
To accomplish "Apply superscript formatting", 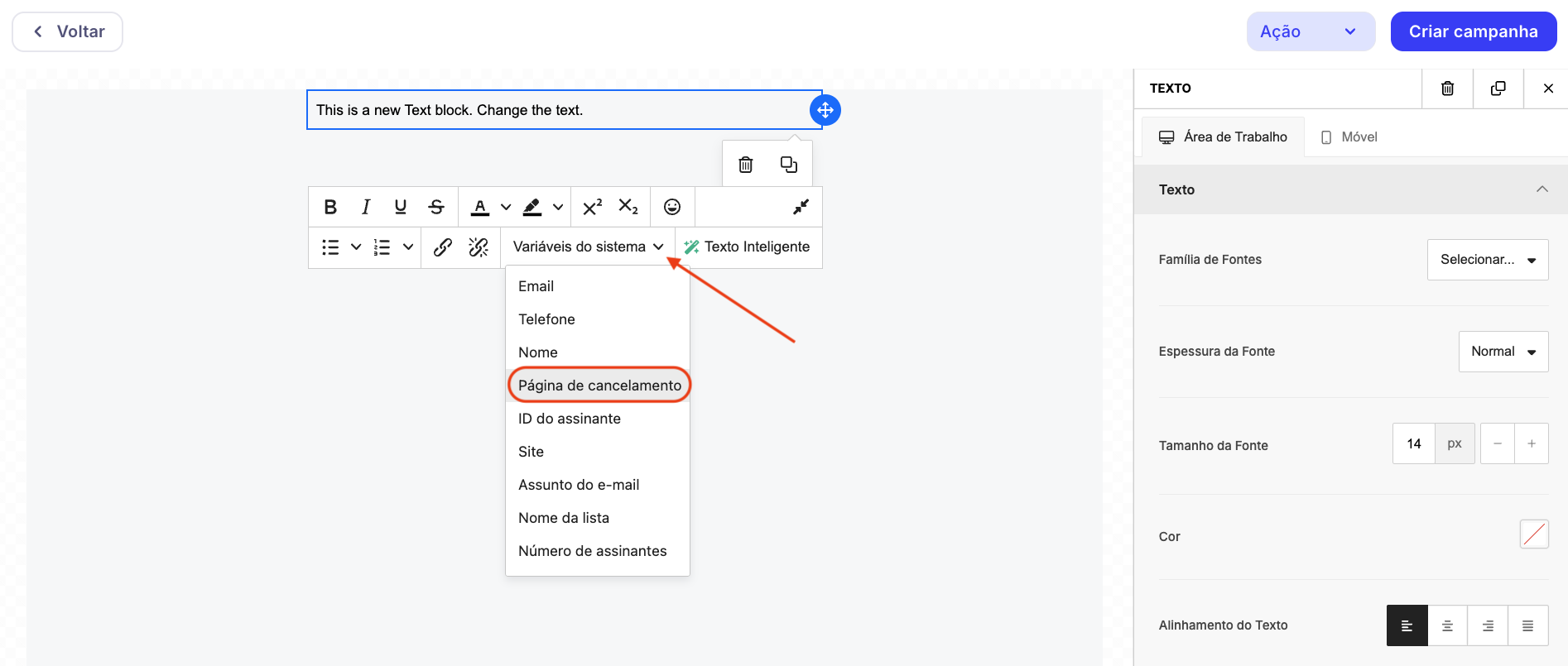I will (592, 207).
